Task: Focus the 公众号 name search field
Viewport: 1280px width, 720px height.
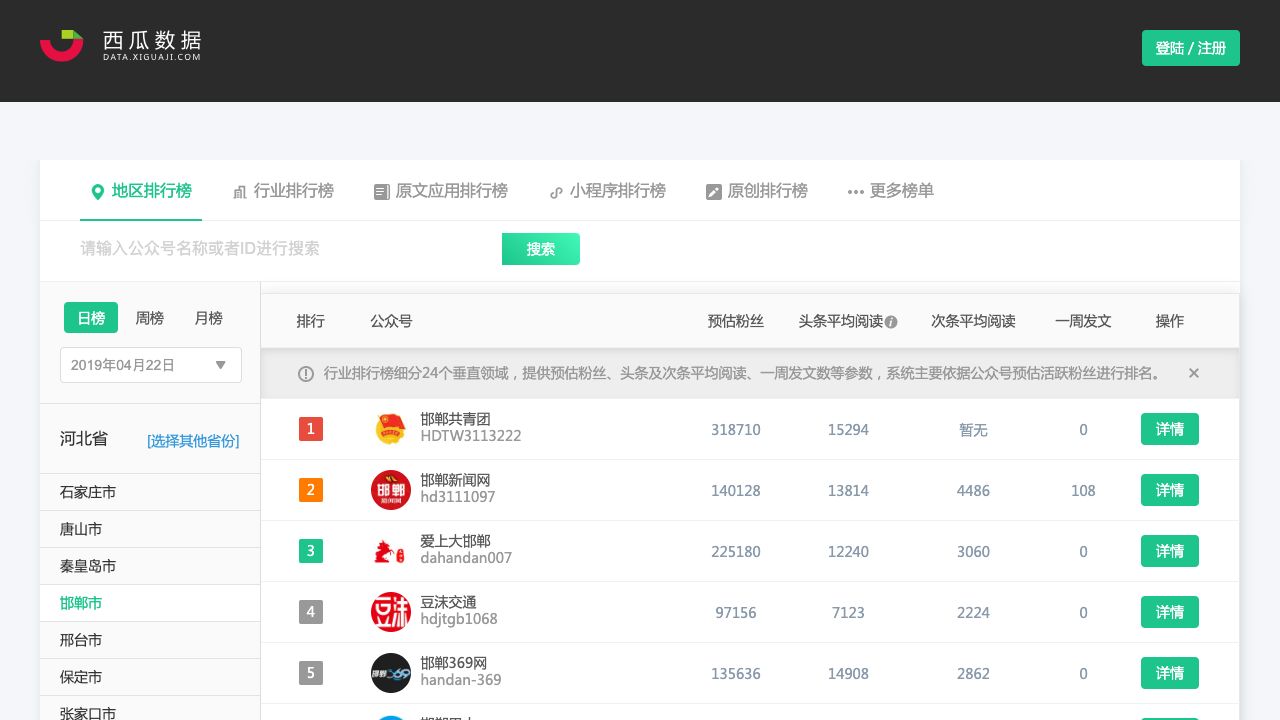Action: [x=285, y=249]
